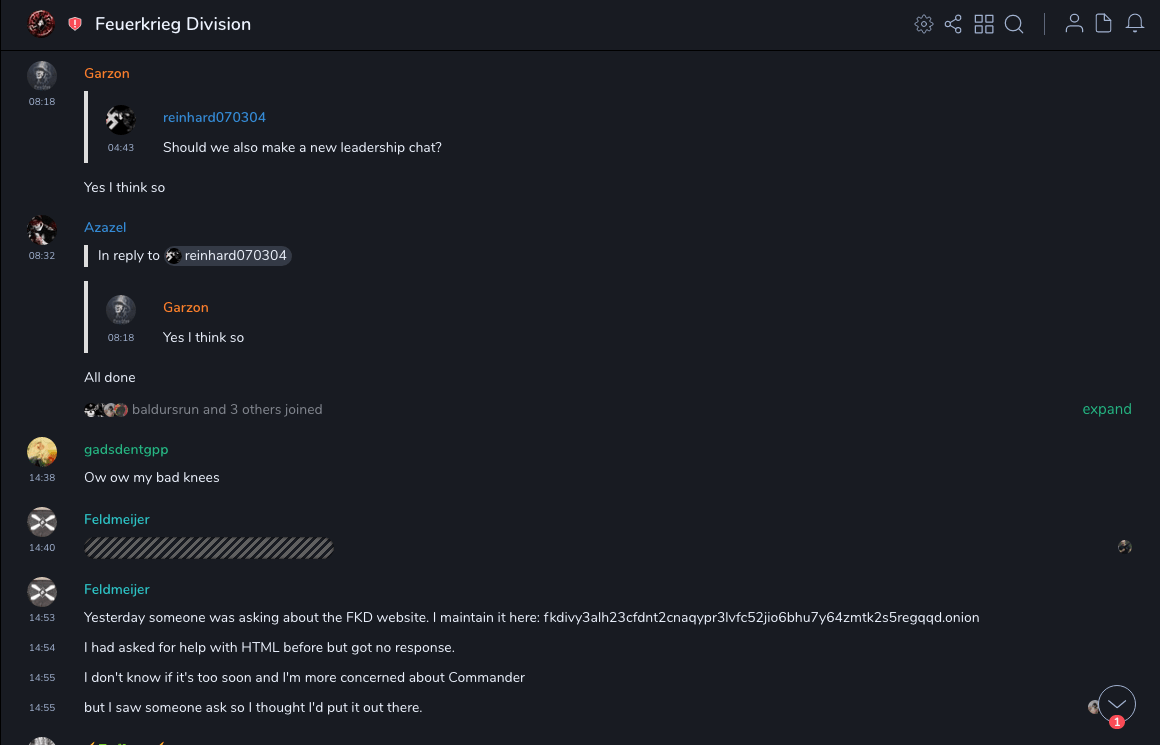Image resolution: width=1160 pixels, height=745 pixels.
Task: Click the read receipt avatar beside hidden message
Action: point(1125,547)
